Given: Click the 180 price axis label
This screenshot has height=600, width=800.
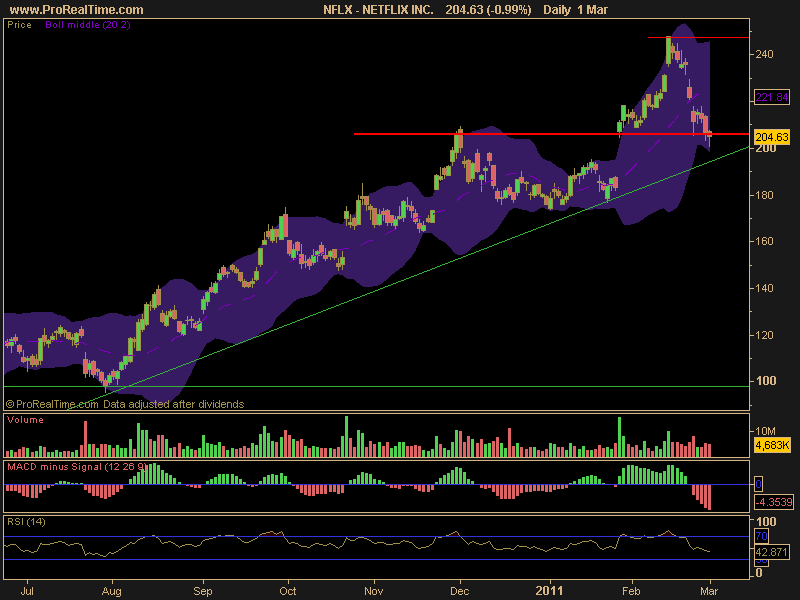Looking at the screenshot, I should pyautogui.click(x=765, y=195).
